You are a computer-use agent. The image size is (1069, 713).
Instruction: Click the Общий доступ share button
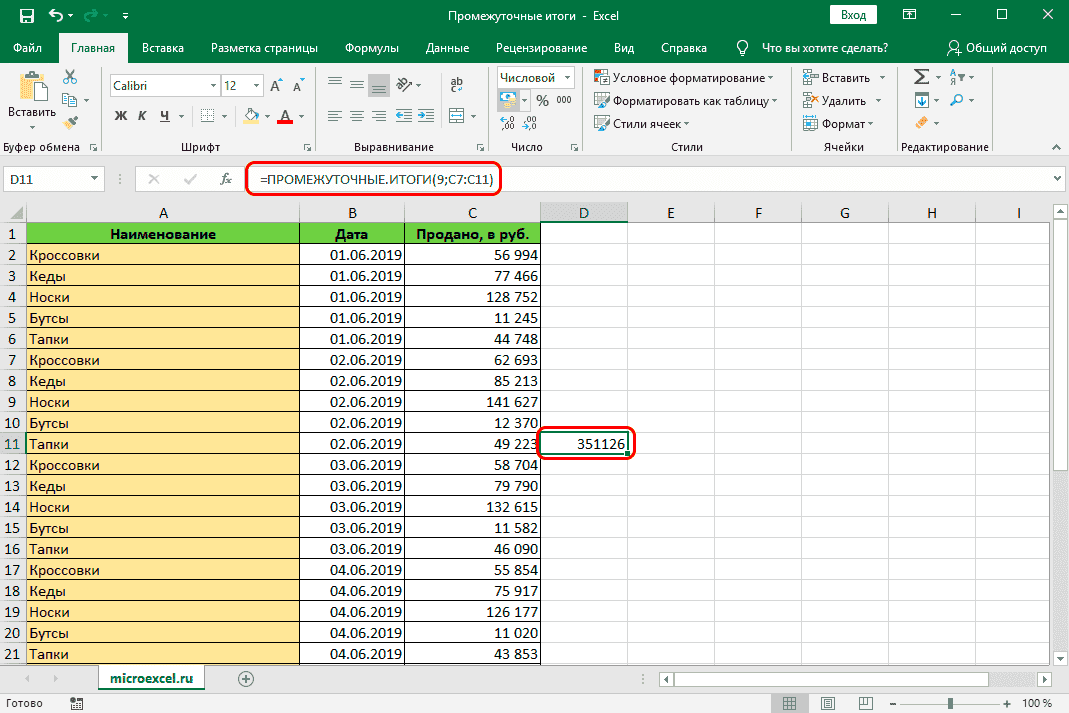pyautogui.click(x=996, y=48)
